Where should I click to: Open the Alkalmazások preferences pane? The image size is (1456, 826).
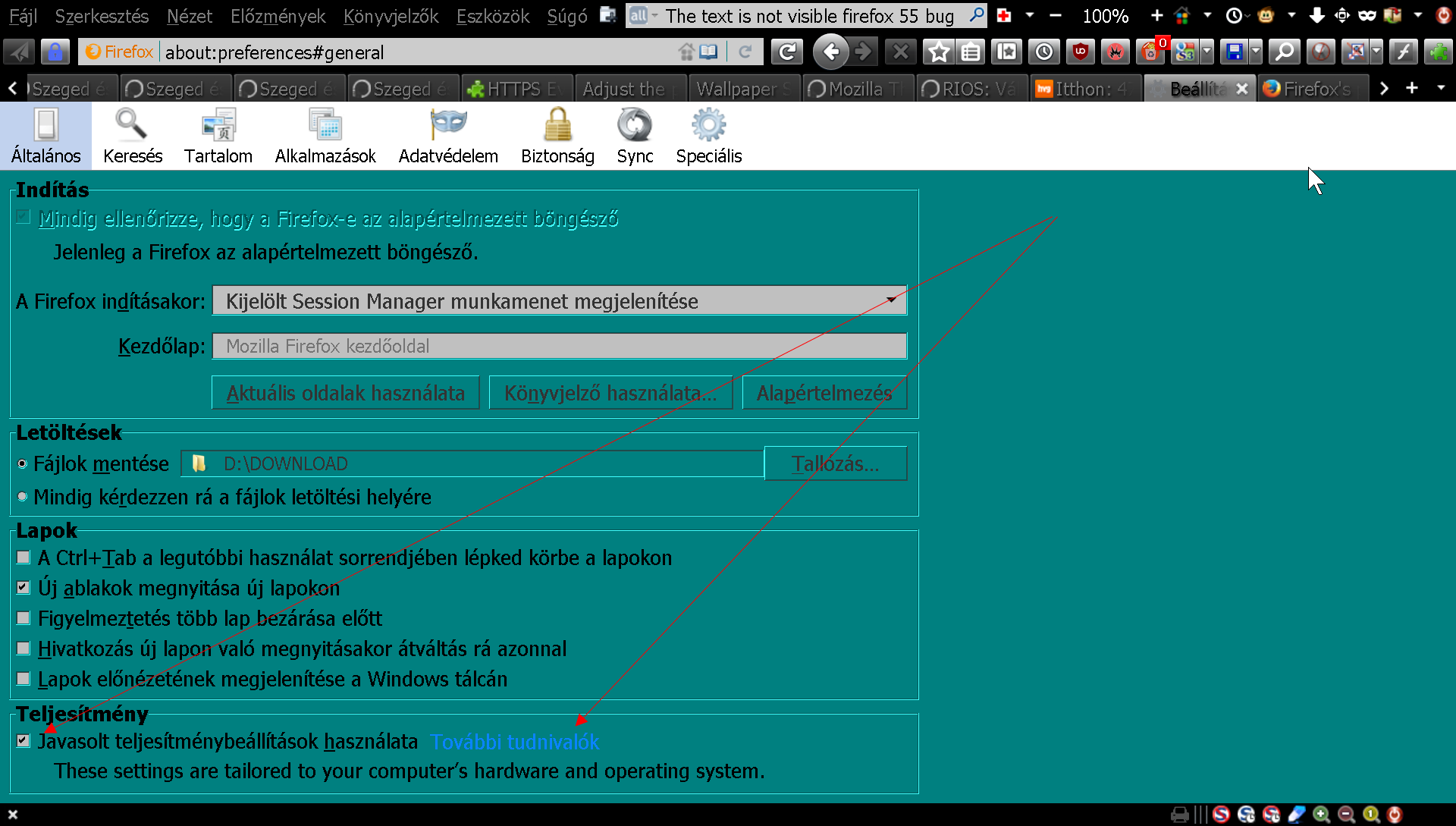pyautogui.click(x=325, y=137)
